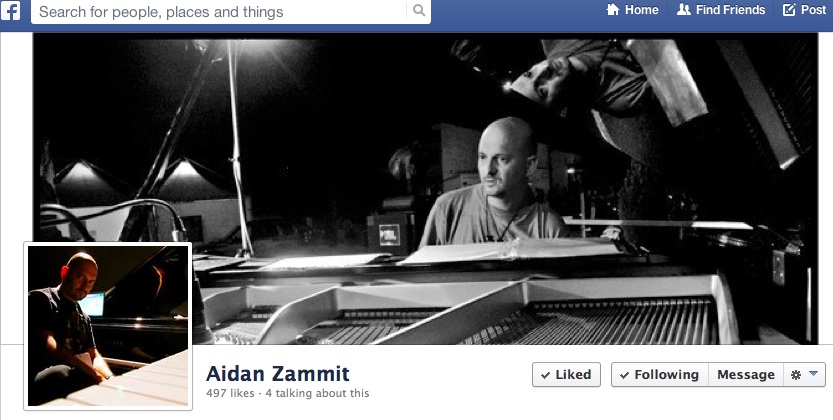Expand the gear dropdown arrow

coord(813,374)
